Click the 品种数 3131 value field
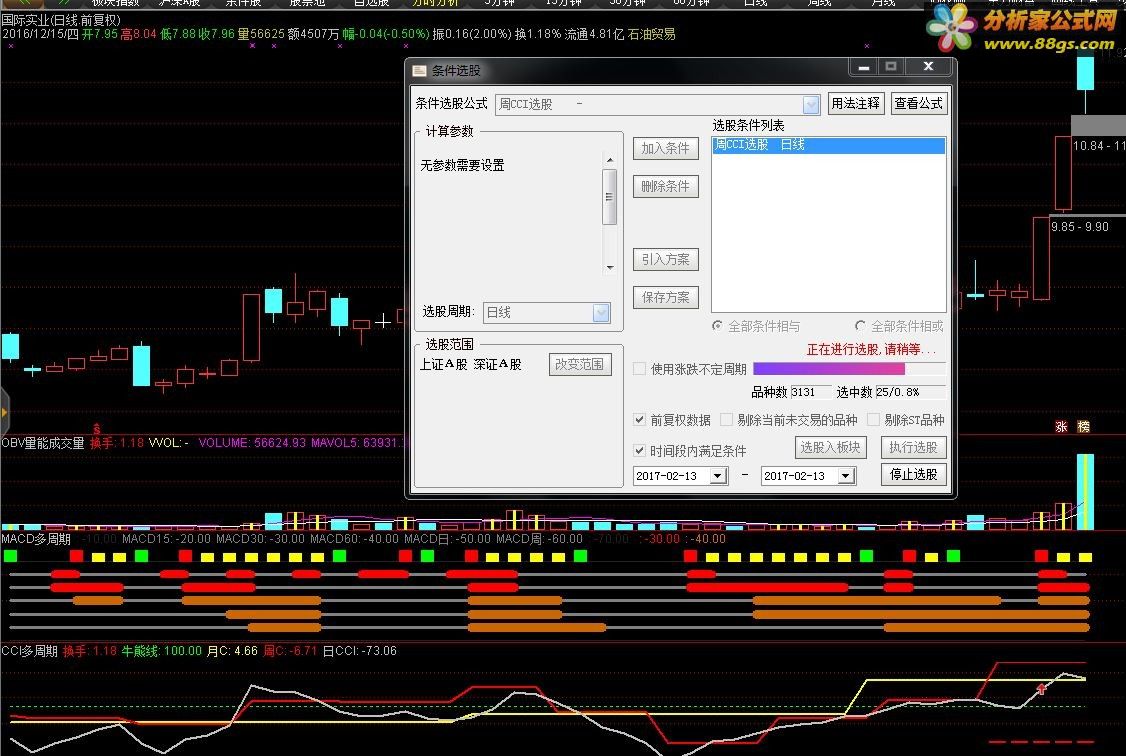This screenshot has height=756, width=1126. [x=810, y=392]
